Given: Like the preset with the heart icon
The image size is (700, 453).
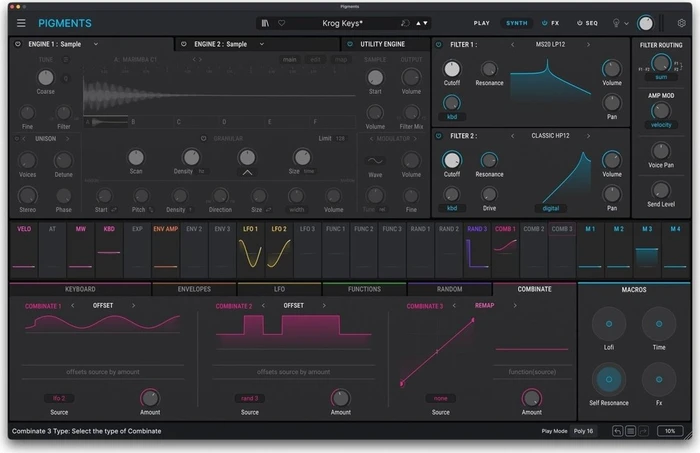Looking at the screenshot, I should click(x=281, y=23).
